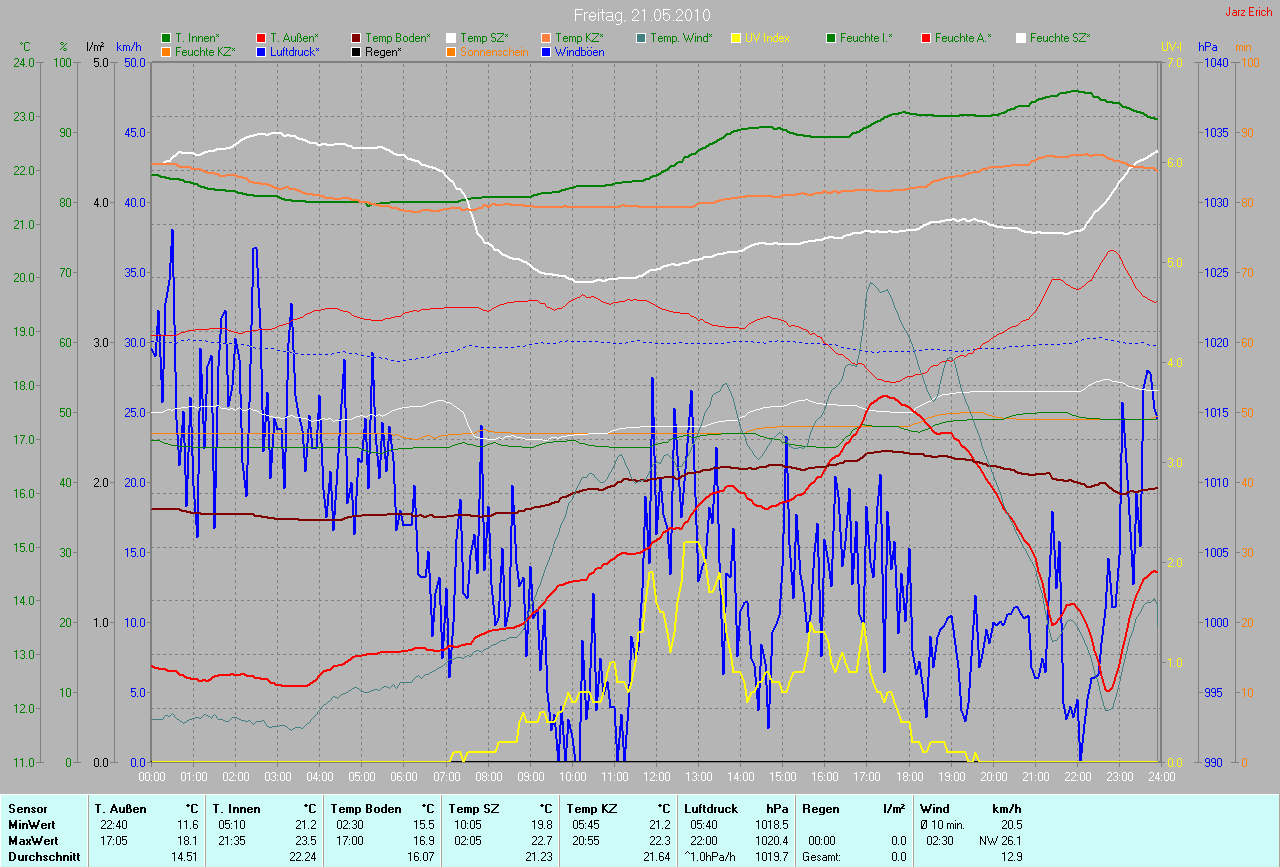The height and width of the screenshot is (867, 1280).
Task: Click the green T. Innen legend square
Action: tap(166, 38)
